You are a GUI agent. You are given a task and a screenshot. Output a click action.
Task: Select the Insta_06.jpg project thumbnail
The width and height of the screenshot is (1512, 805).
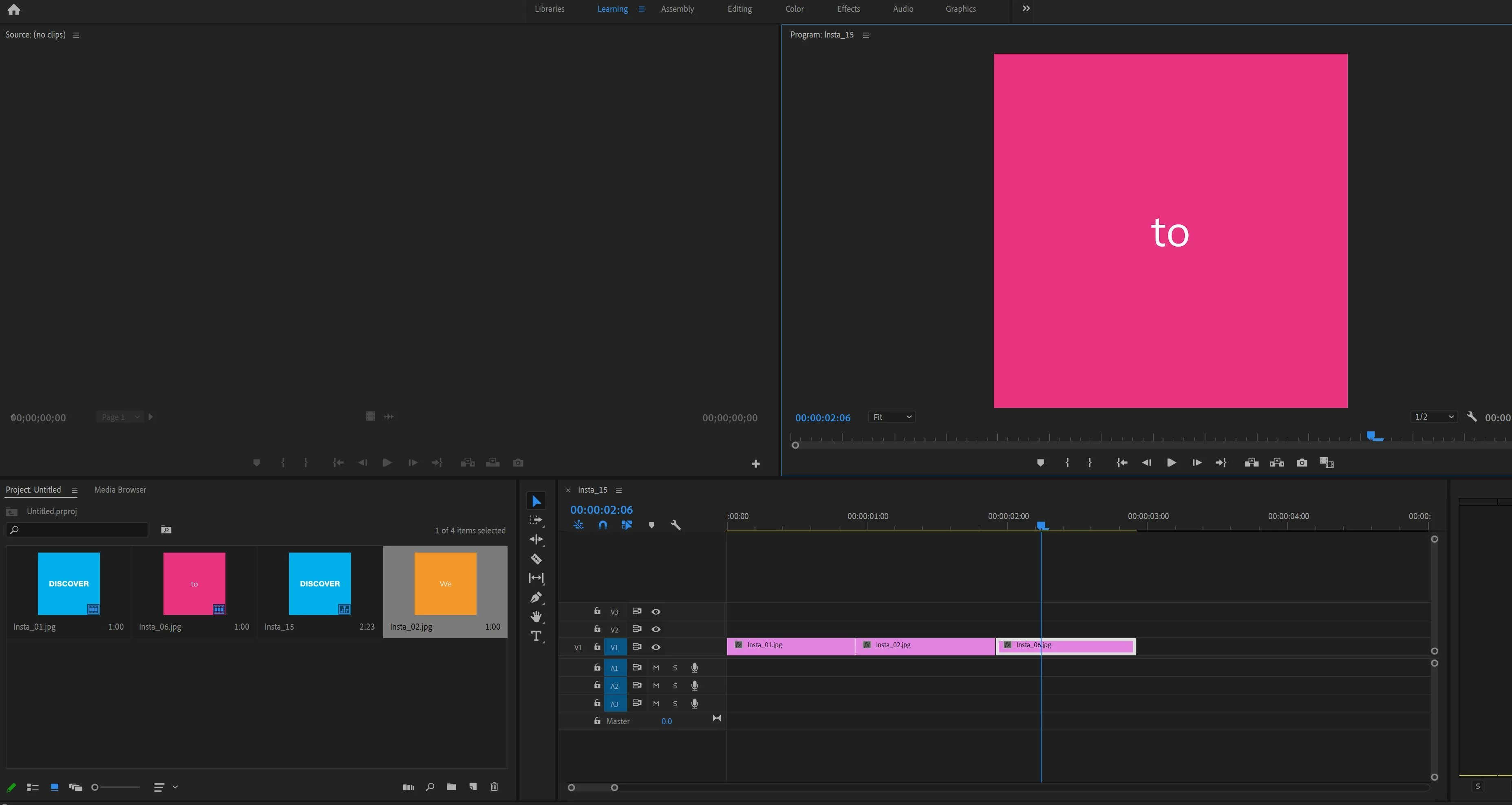point(194,584)
